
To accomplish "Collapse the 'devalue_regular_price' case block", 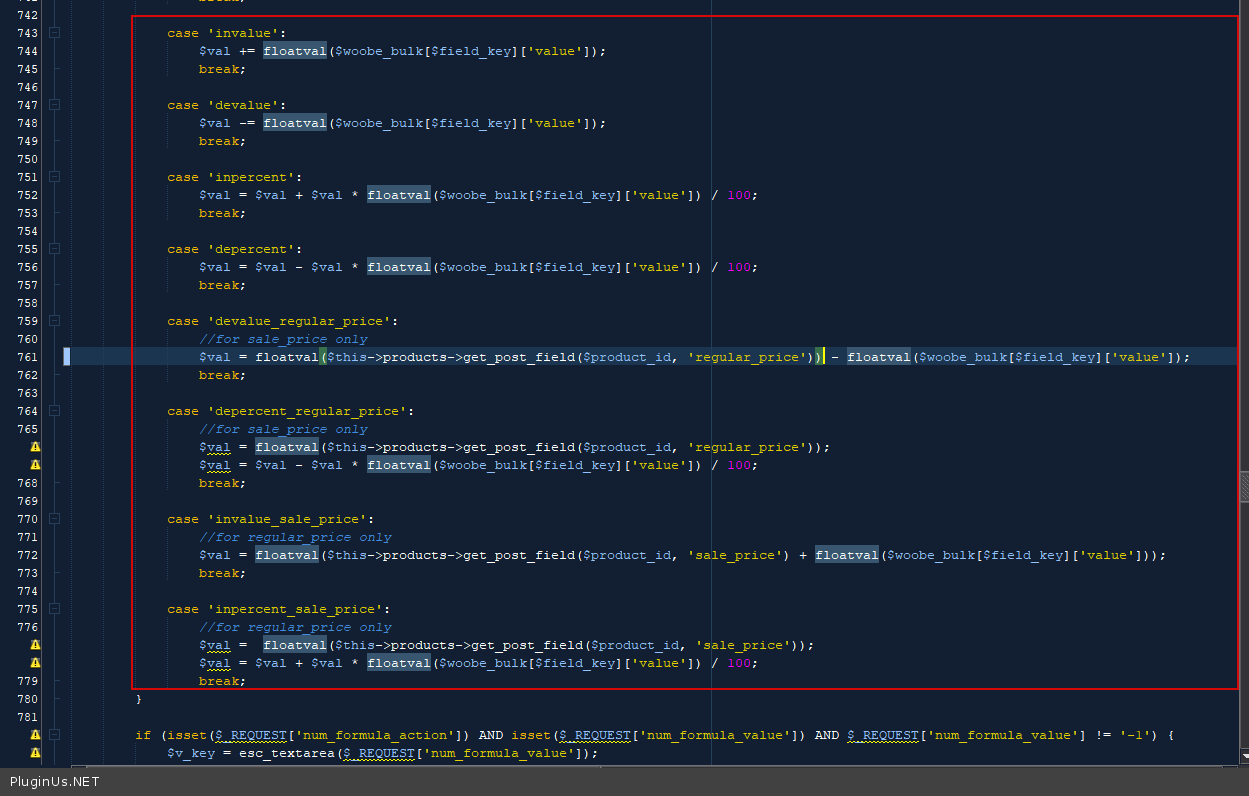I will point(54,321).
